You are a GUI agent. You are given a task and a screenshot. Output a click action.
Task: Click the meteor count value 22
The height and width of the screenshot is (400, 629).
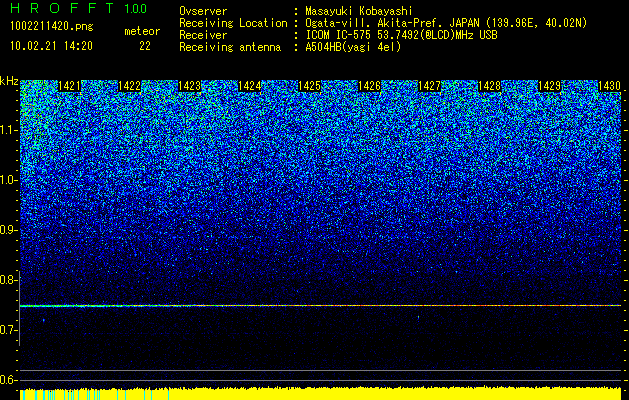pos(145,46)
